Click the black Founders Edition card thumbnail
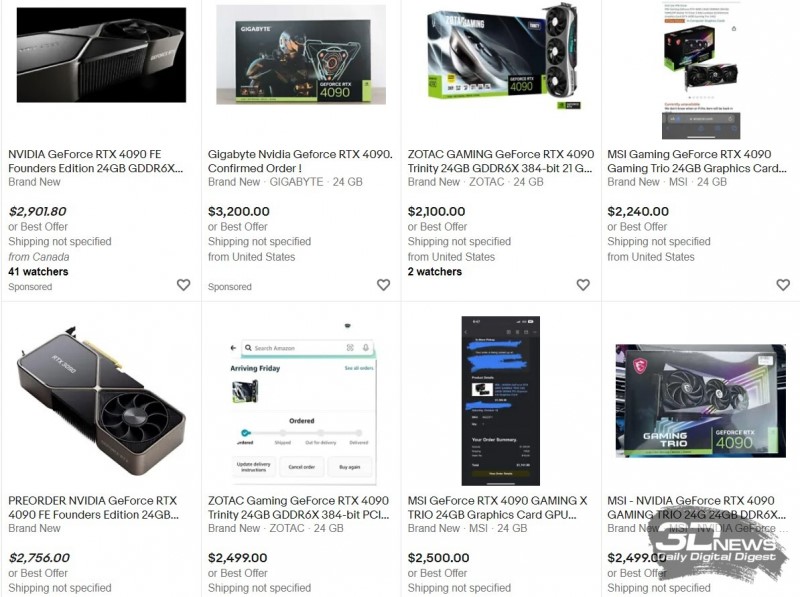Image resolution: width=800 pixels, height=597 pixels. [102, 55]
